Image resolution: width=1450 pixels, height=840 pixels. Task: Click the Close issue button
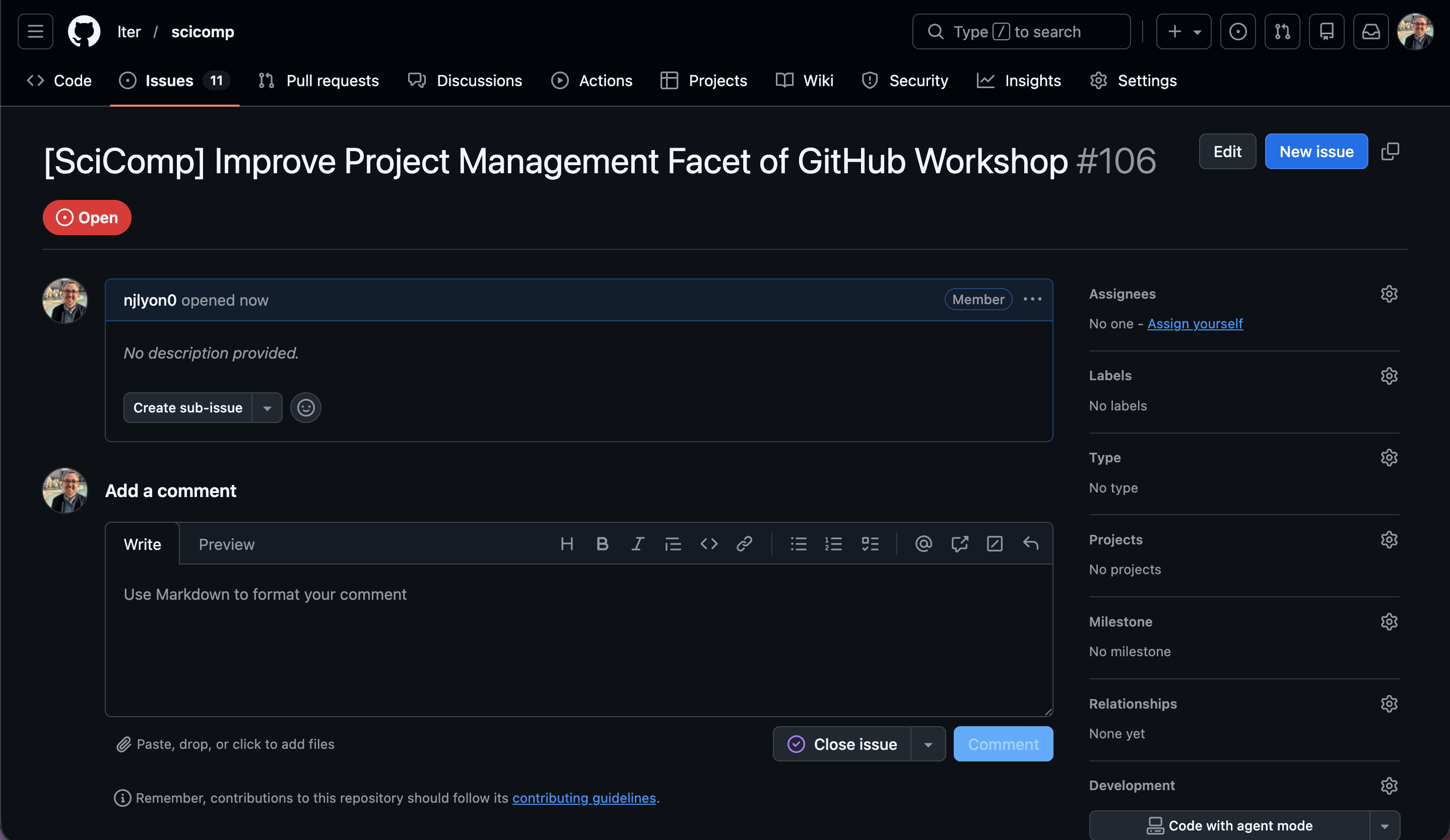[x=842, y=744]
